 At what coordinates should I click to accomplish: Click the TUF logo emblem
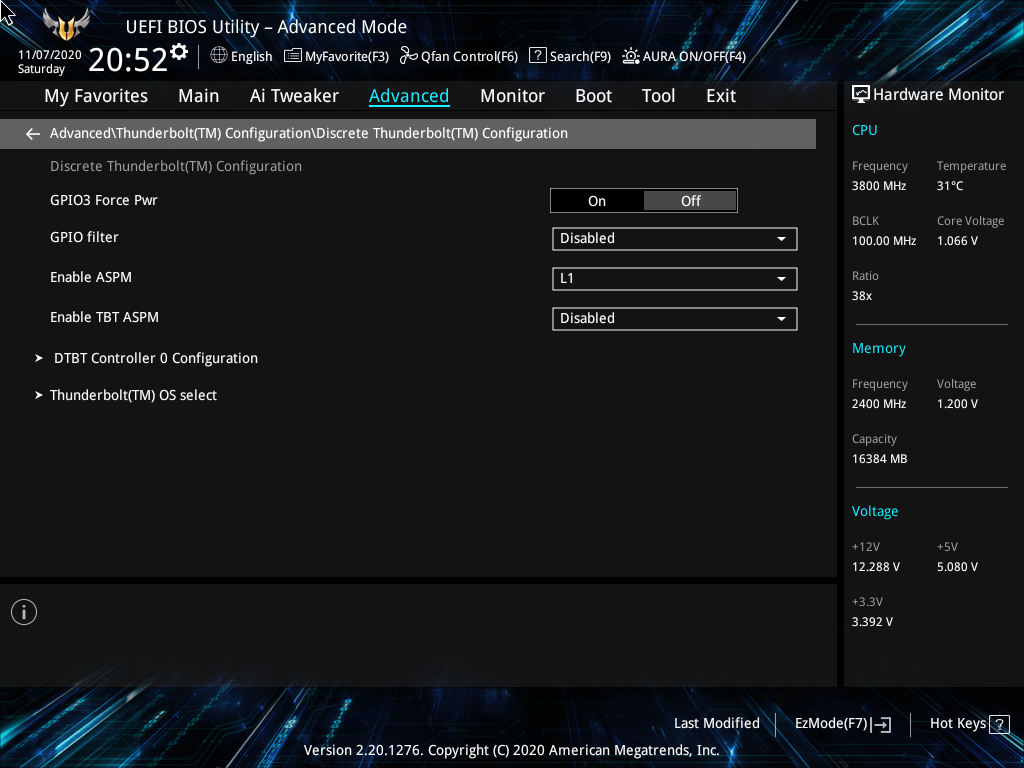coord(65,25)
